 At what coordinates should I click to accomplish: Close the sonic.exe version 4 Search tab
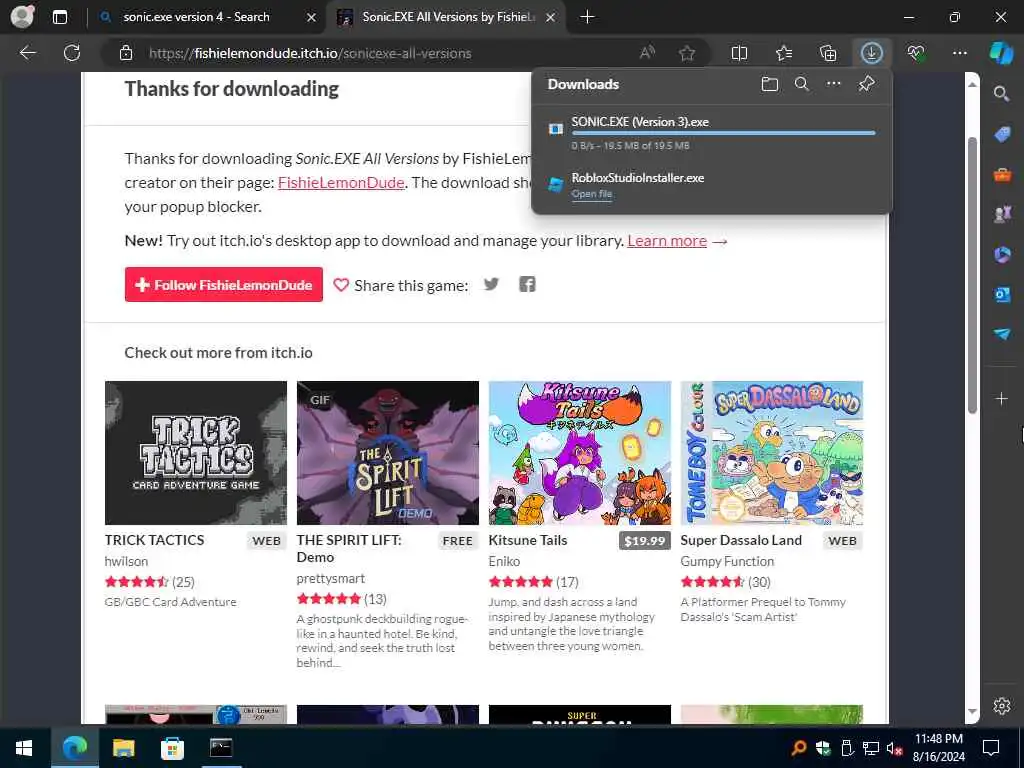pos(312,17)
